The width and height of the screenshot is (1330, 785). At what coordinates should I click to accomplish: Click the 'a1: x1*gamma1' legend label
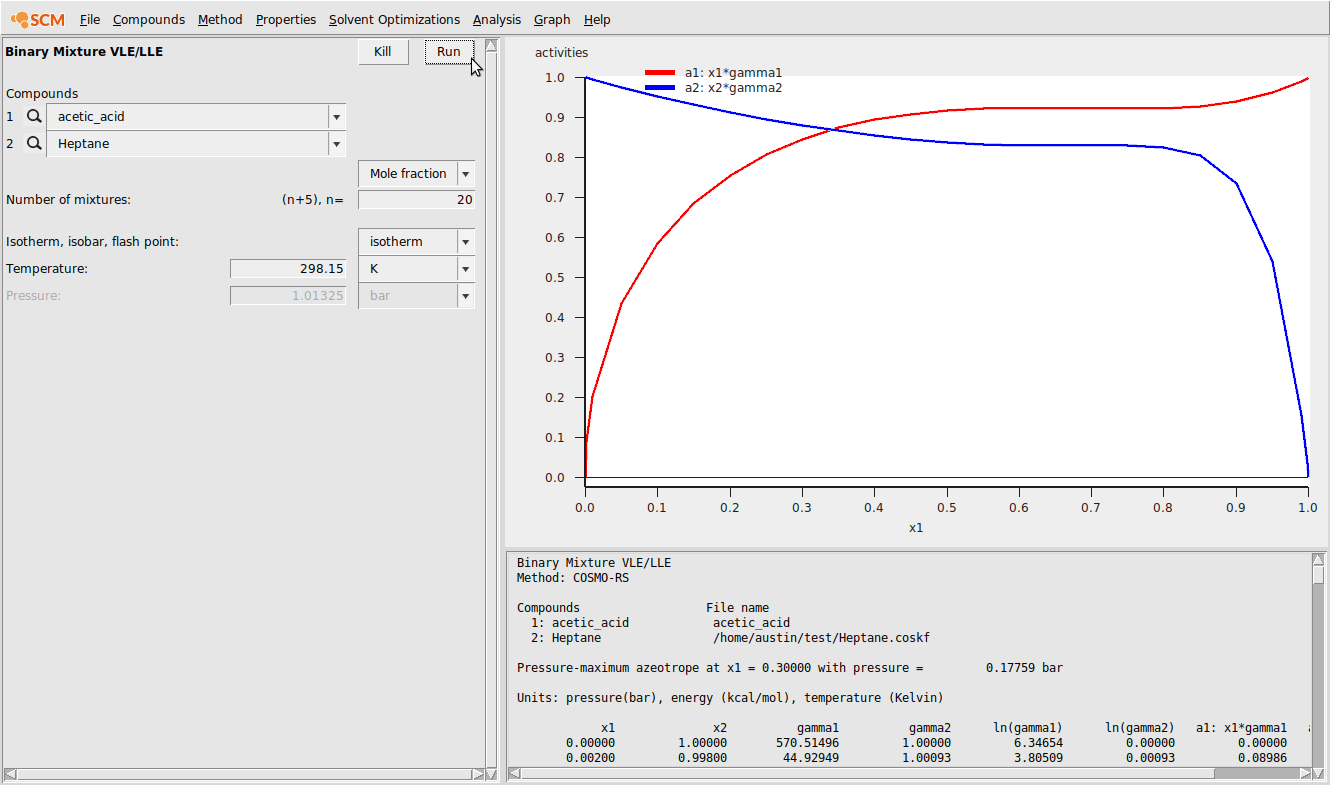(733, 73)
